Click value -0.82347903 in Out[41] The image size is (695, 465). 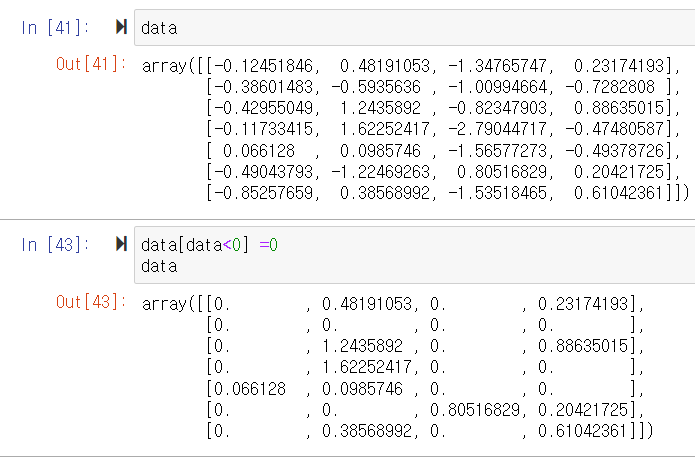click(497, 108)
